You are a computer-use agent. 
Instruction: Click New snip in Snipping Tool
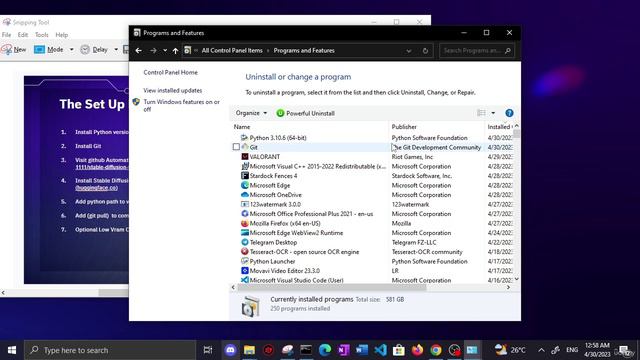pos(14,50)
